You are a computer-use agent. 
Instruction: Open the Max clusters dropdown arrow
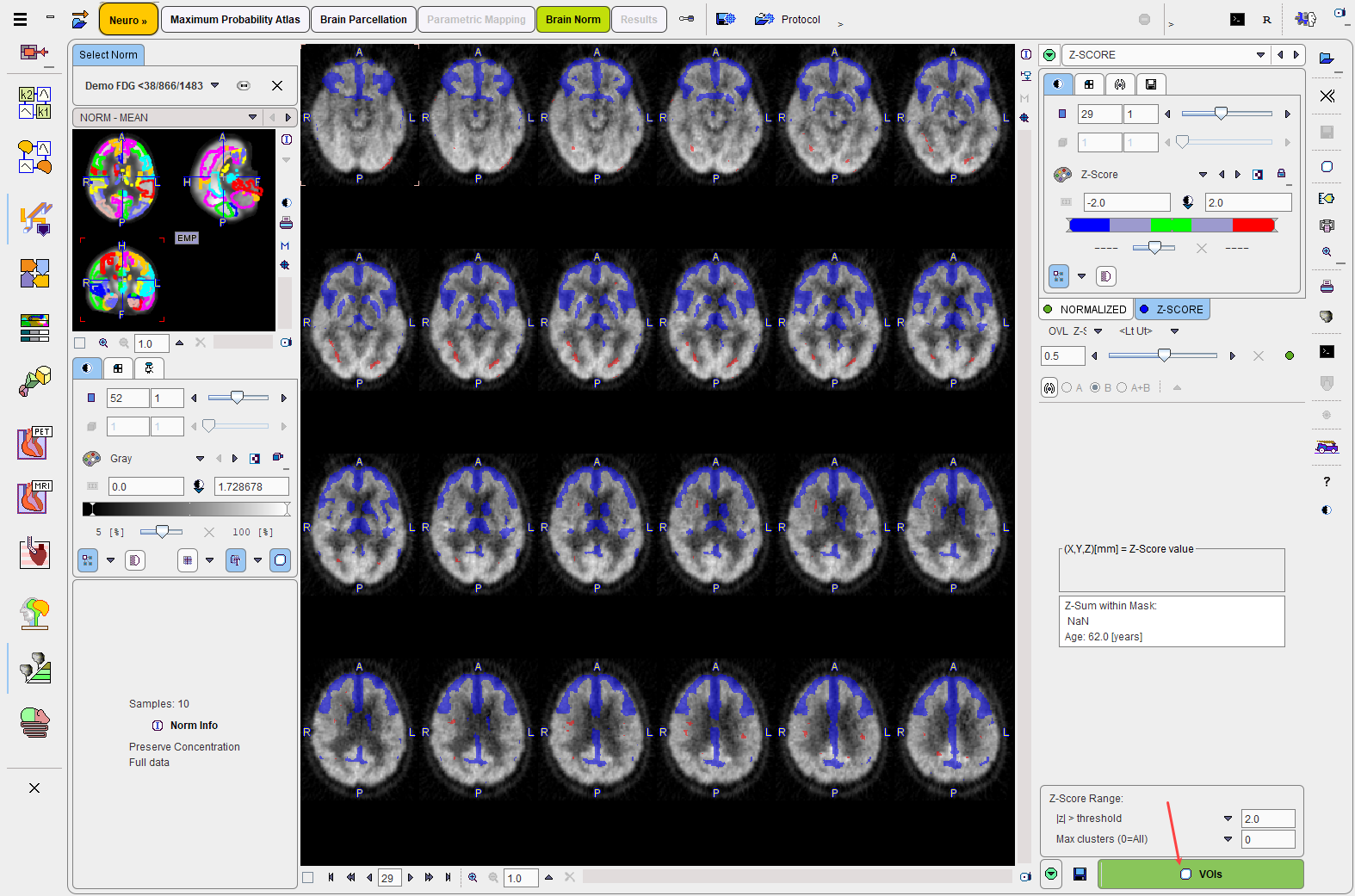tap(1228, 839)
